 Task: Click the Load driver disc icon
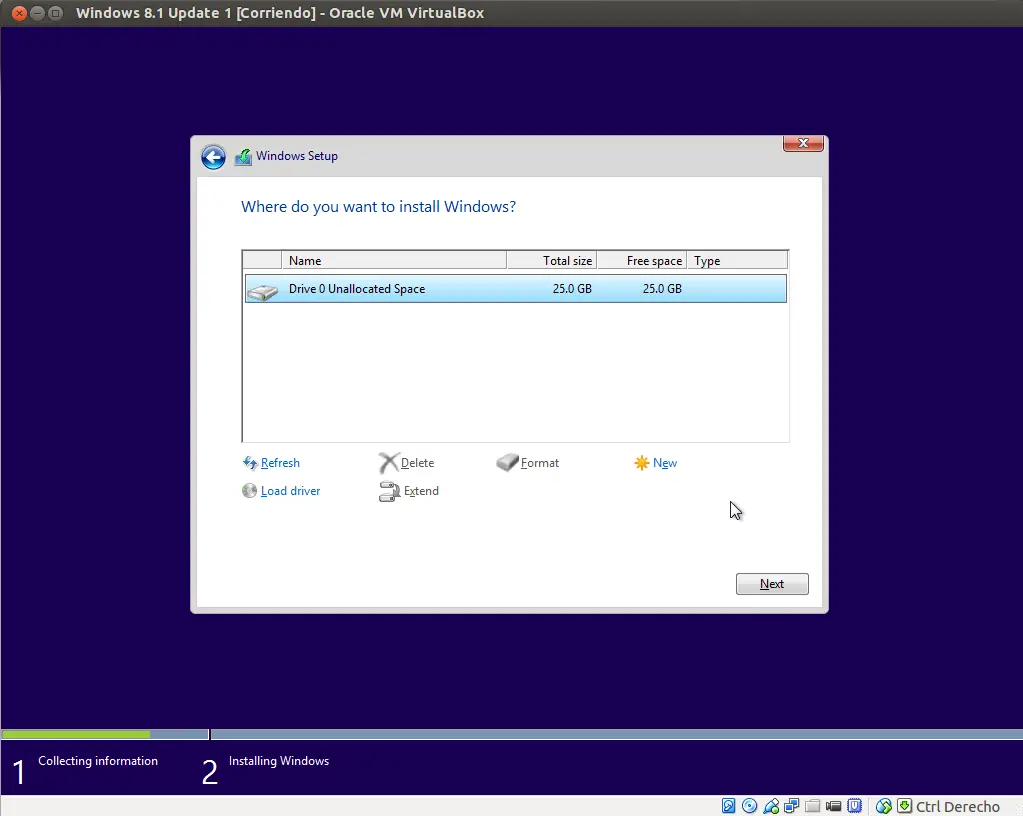(x=249, y=491)
